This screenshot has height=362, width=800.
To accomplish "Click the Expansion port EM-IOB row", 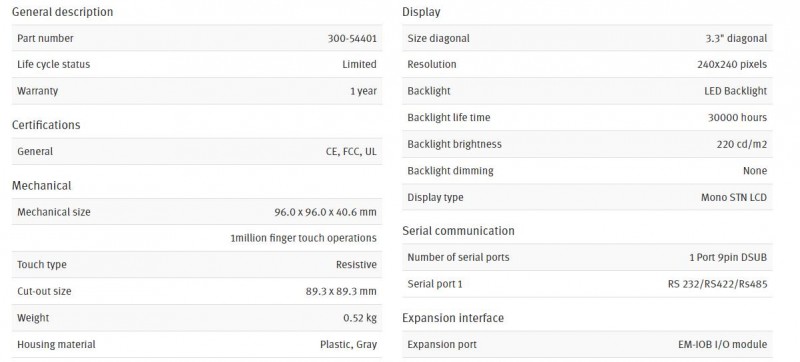I will click(x=587, y=344).
